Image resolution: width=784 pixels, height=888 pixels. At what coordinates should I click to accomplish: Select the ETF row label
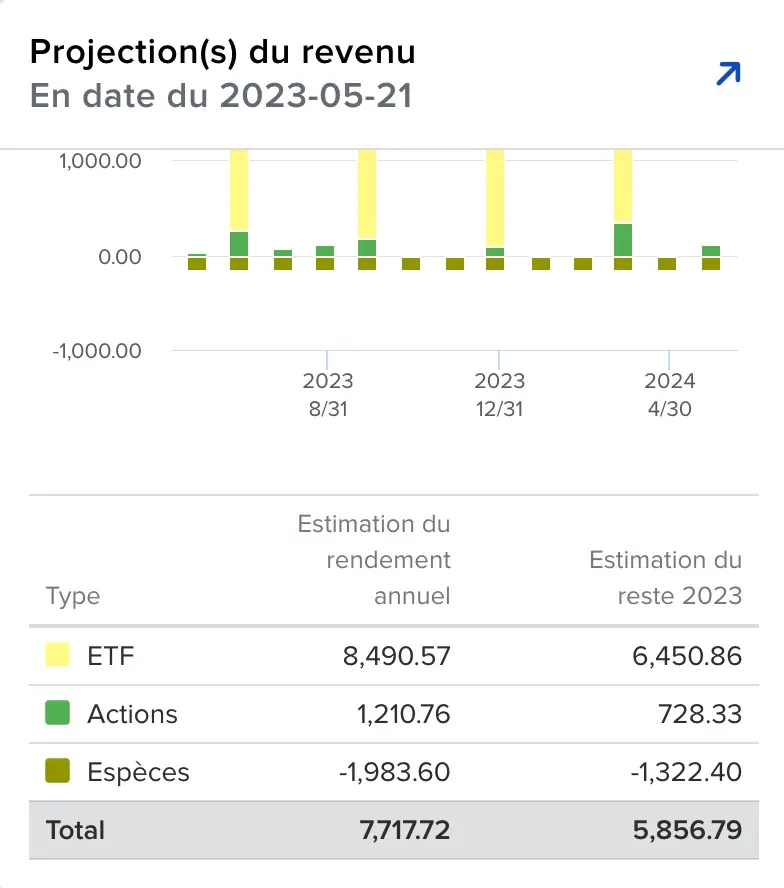point(110,656)
